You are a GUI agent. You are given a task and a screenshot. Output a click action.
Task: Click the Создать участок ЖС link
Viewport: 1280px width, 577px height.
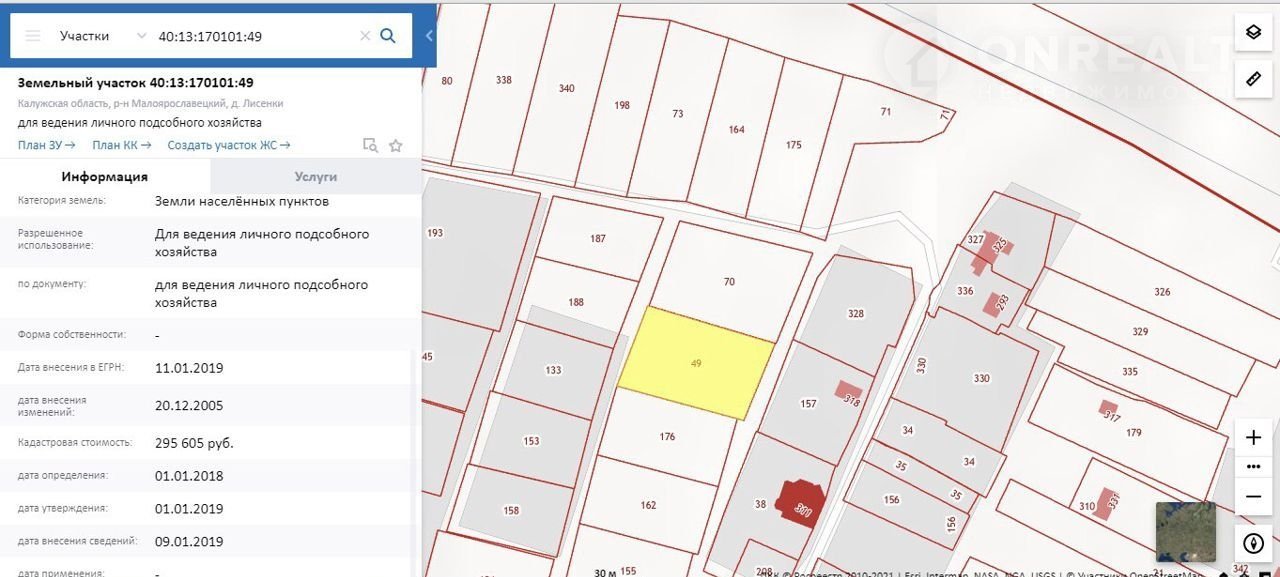click(228, 145)
